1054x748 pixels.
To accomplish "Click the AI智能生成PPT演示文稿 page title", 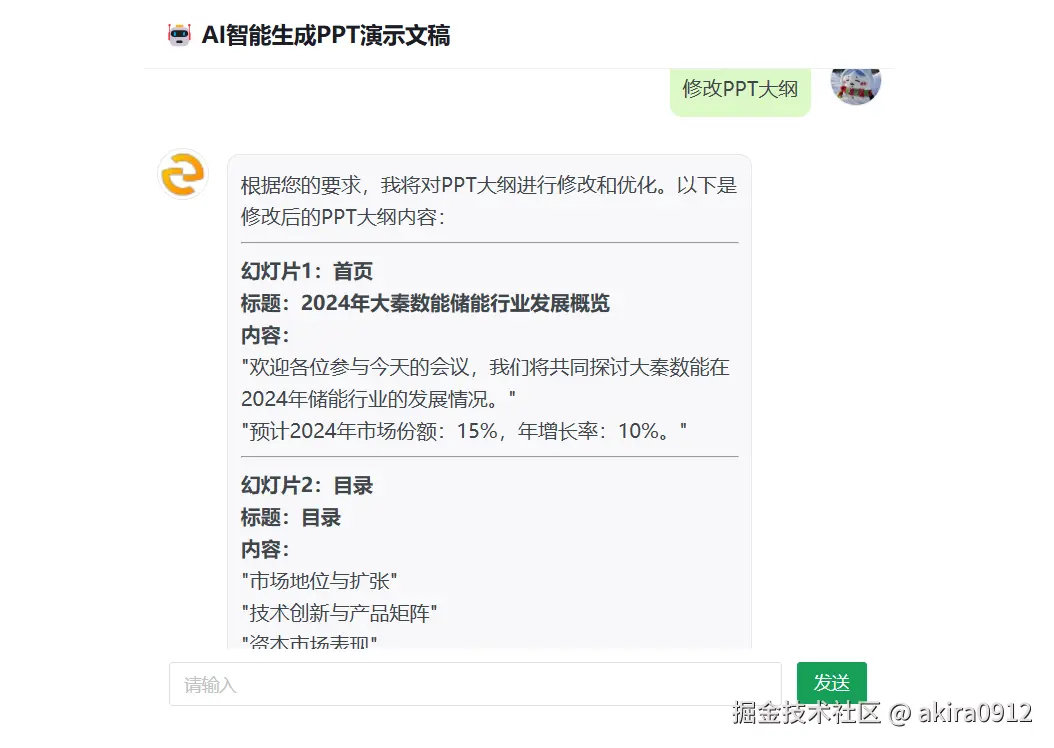I will tap(326, 36).
